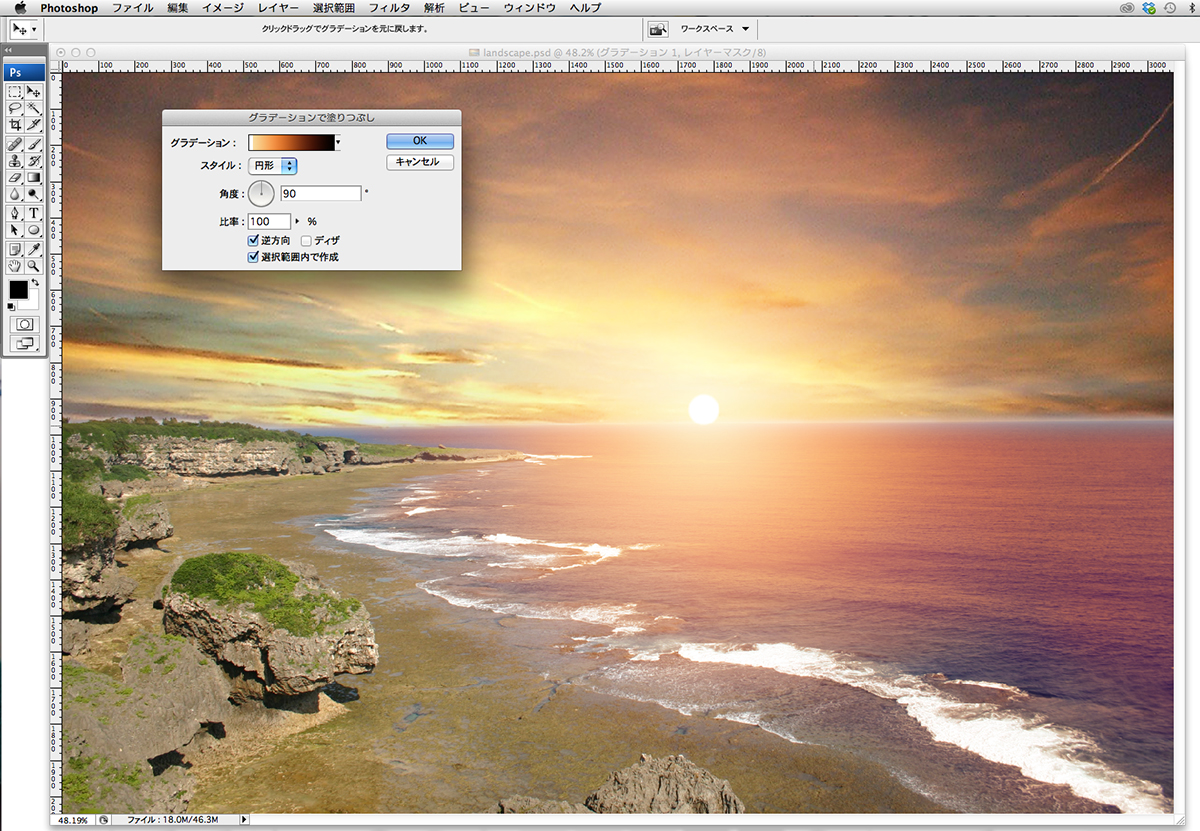Choose the Crop tool

point(15,125)
